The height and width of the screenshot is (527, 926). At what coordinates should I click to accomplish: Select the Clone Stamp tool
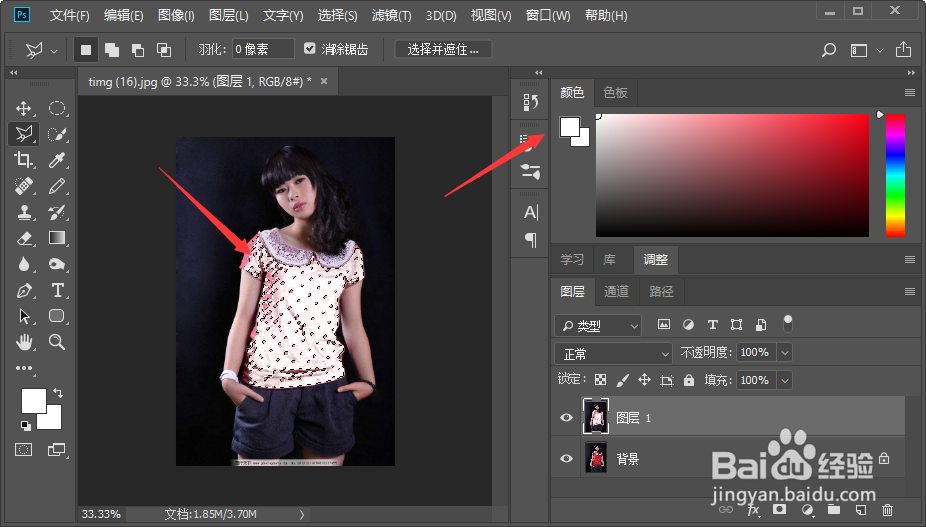click(24, 212)
